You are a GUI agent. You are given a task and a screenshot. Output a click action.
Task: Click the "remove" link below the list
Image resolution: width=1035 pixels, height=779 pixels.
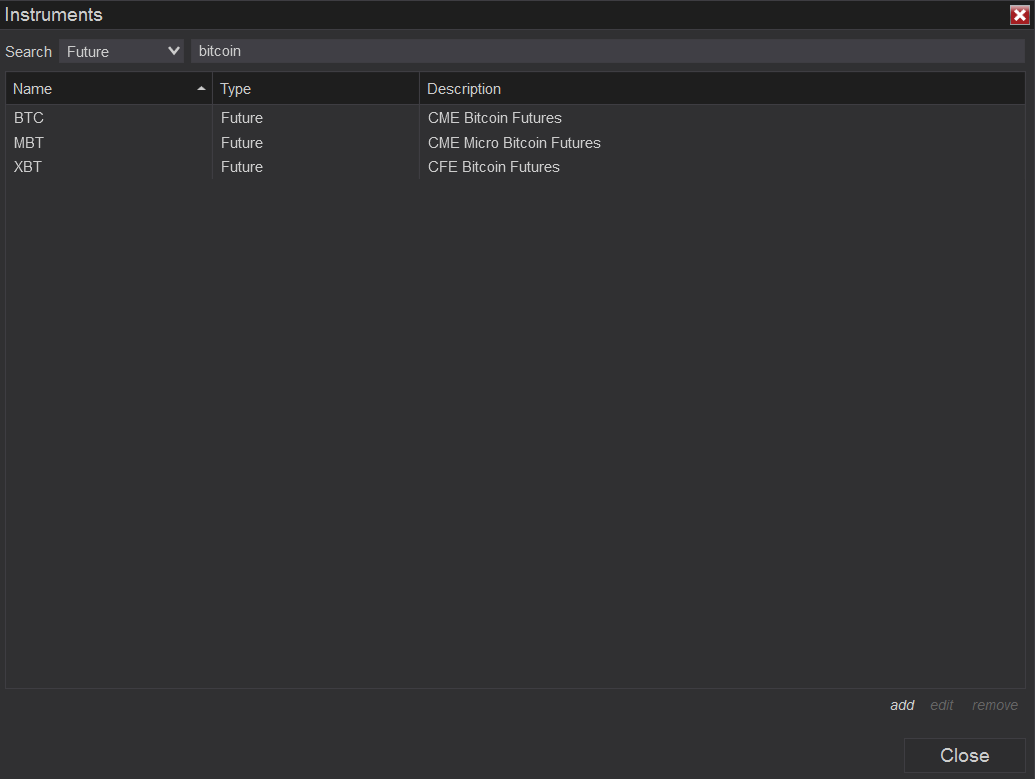[x=995, y=705]
